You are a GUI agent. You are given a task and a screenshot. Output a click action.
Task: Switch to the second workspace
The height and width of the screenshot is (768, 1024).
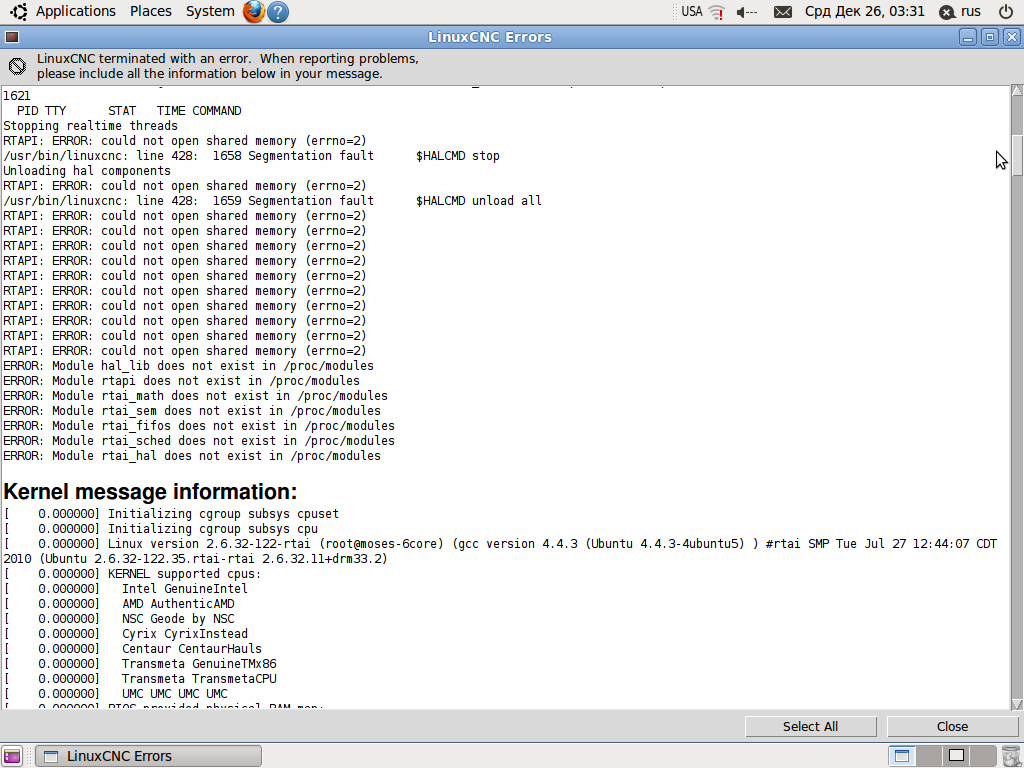(x=929, y=756)
